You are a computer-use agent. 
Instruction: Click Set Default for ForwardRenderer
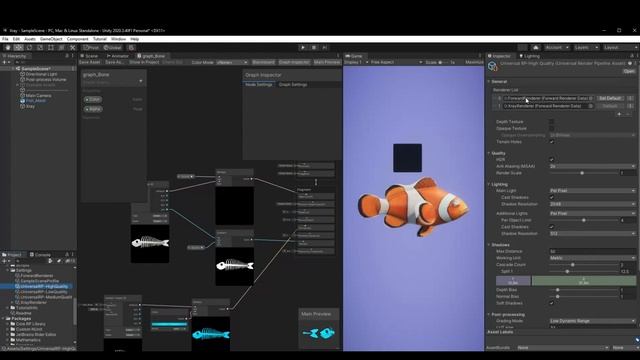[610, 98]
